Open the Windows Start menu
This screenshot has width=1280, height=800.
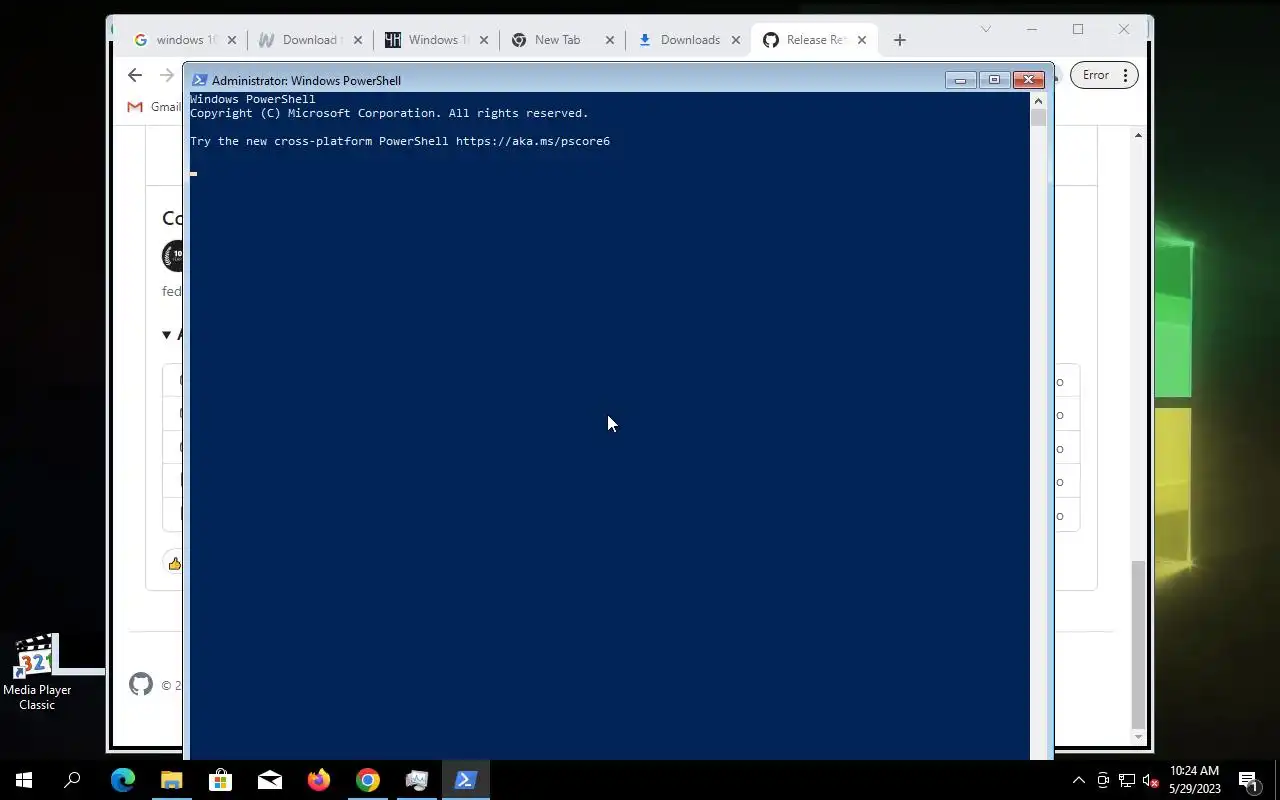(24, 780)
